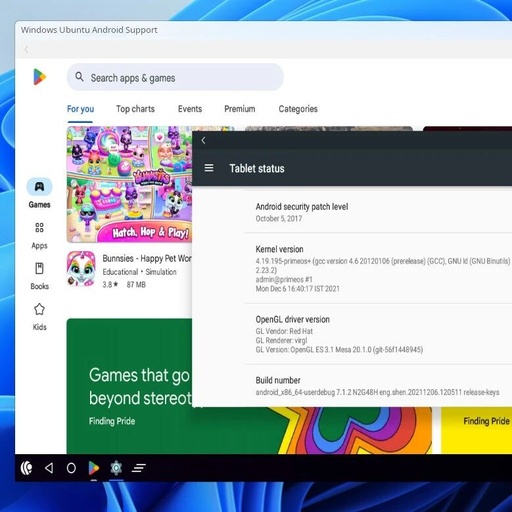Switch to the Premium tab

[x=240, y=109]
